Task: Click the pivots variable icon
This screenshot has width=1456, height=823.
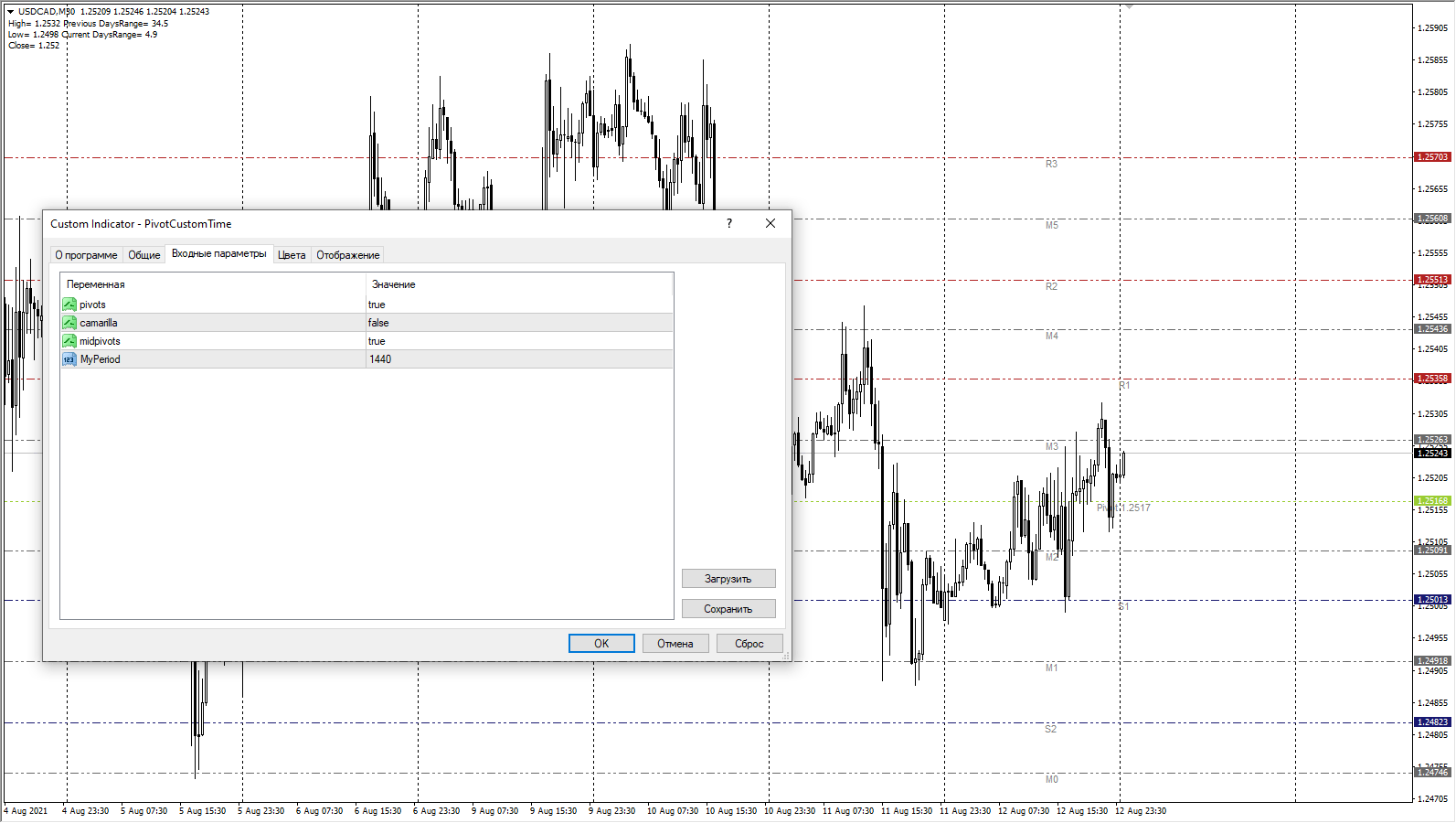Action: (69, 305)
